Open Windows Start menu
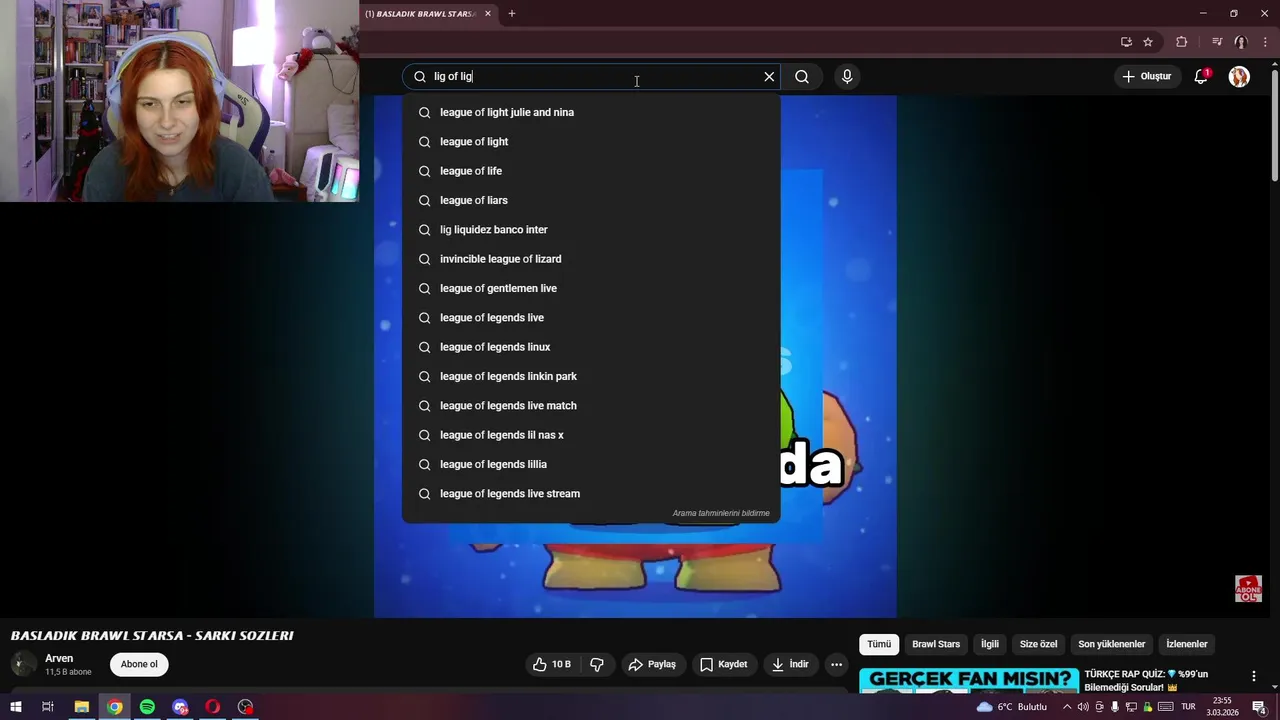 15,707
